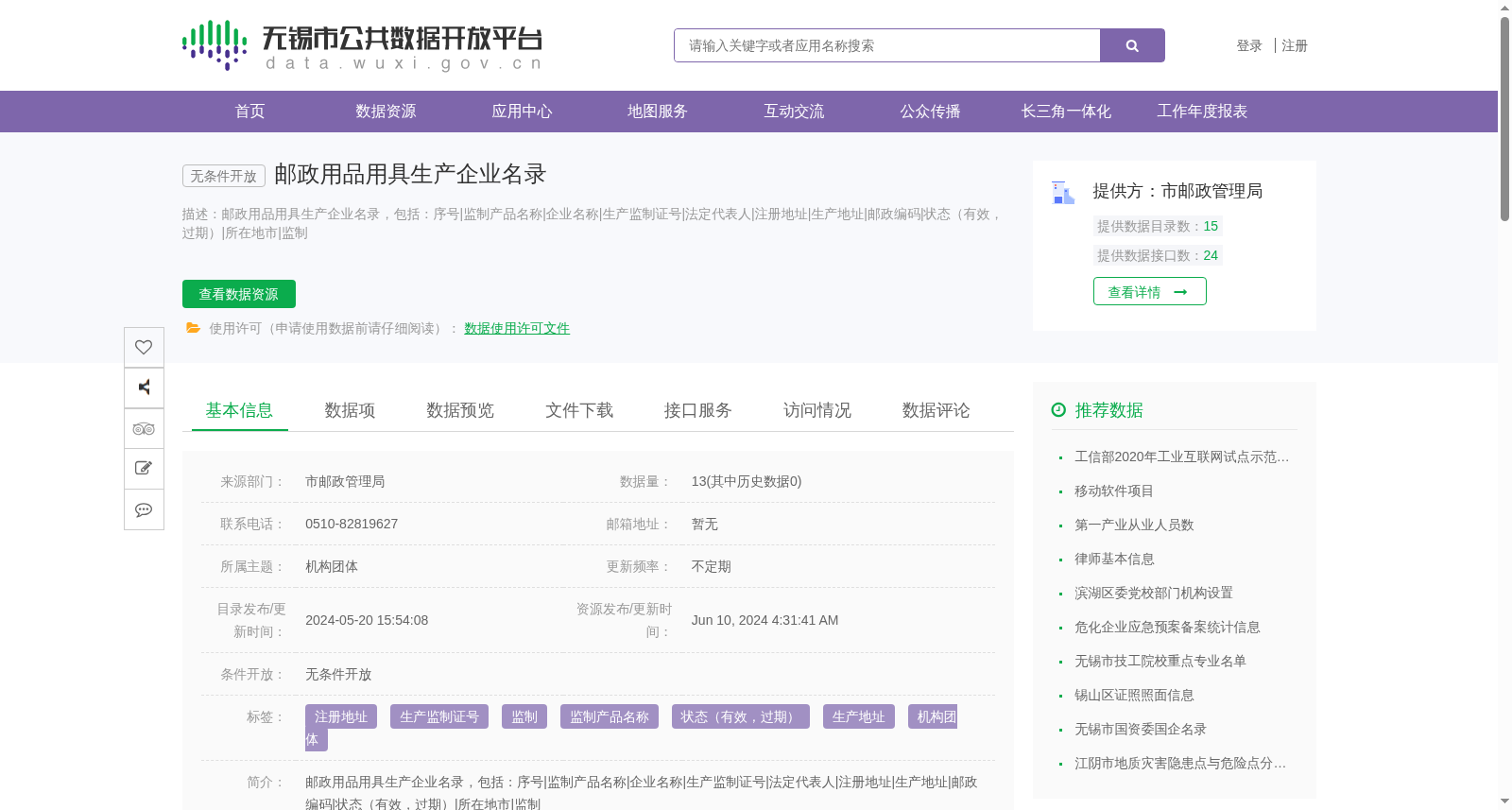
Task: Switch to the 数据项 tab
Action: tap(350, 410)
